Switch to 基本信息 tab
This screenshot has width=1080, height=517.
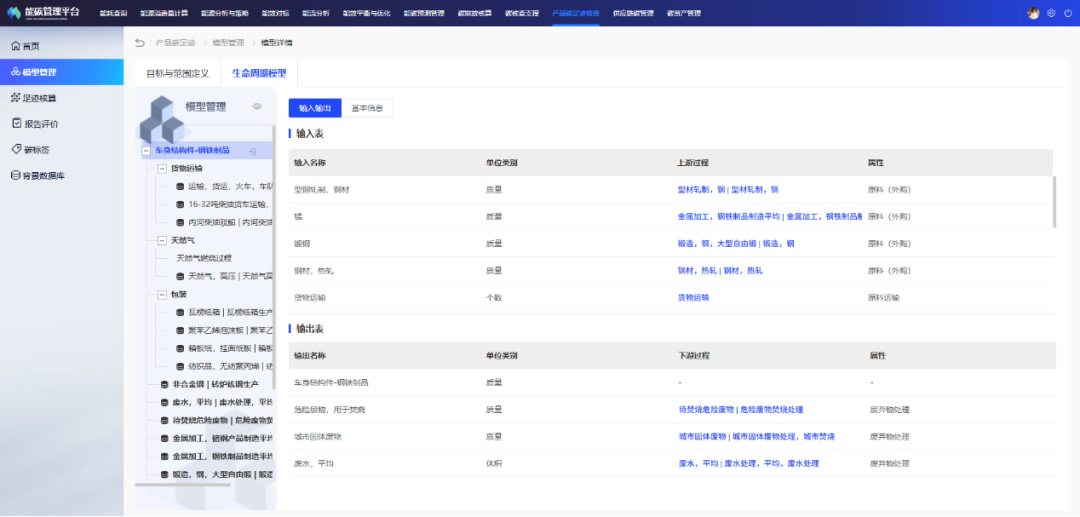coord(368,108)
